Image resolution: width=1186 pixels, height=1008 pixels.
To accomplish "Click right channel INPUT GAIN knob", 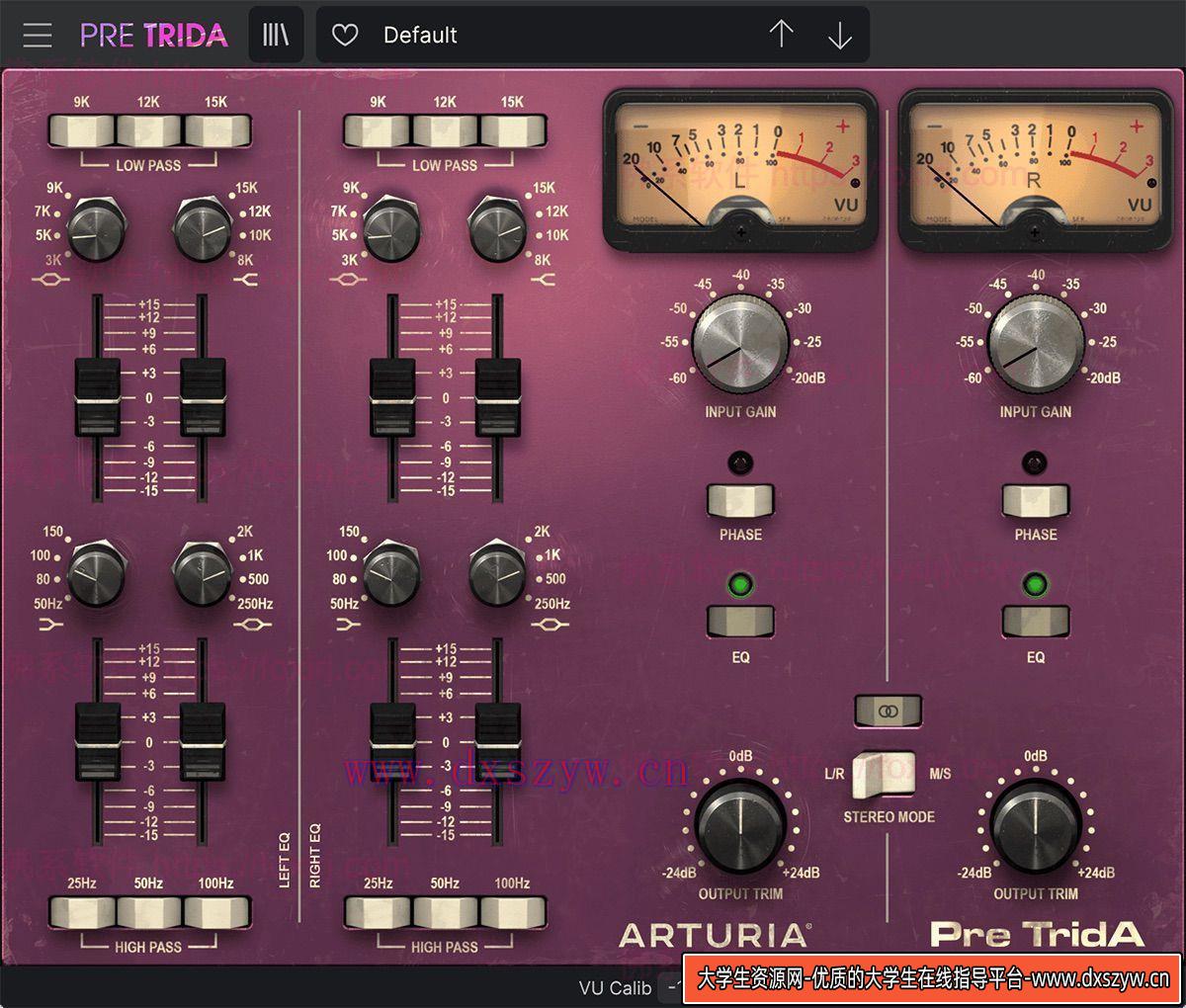I will click(x=1035, y=343).
